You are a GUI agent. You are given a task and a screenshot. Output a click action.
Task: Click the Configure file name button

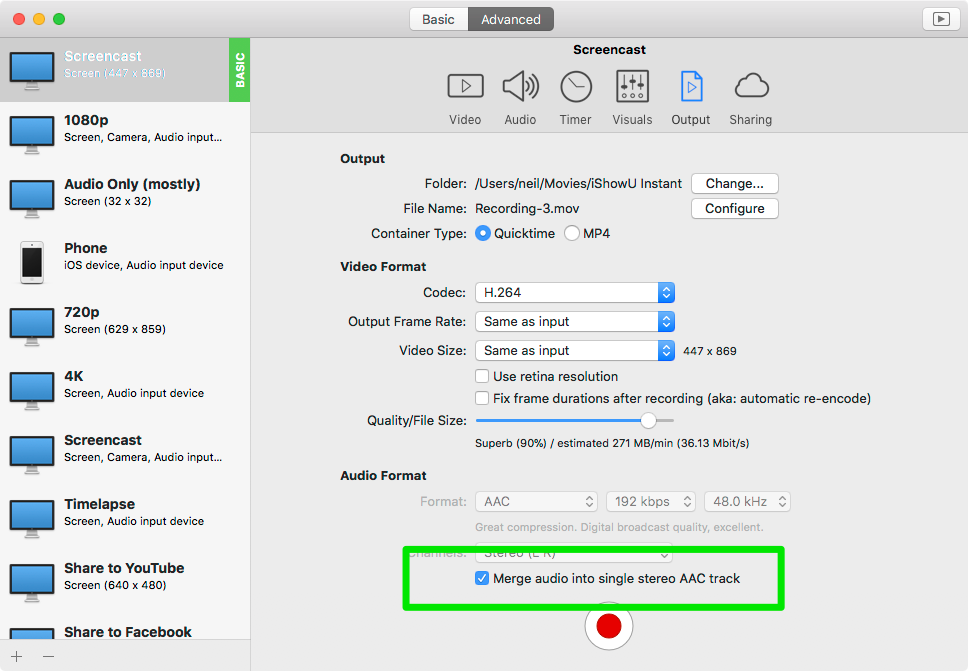[734, 209]
